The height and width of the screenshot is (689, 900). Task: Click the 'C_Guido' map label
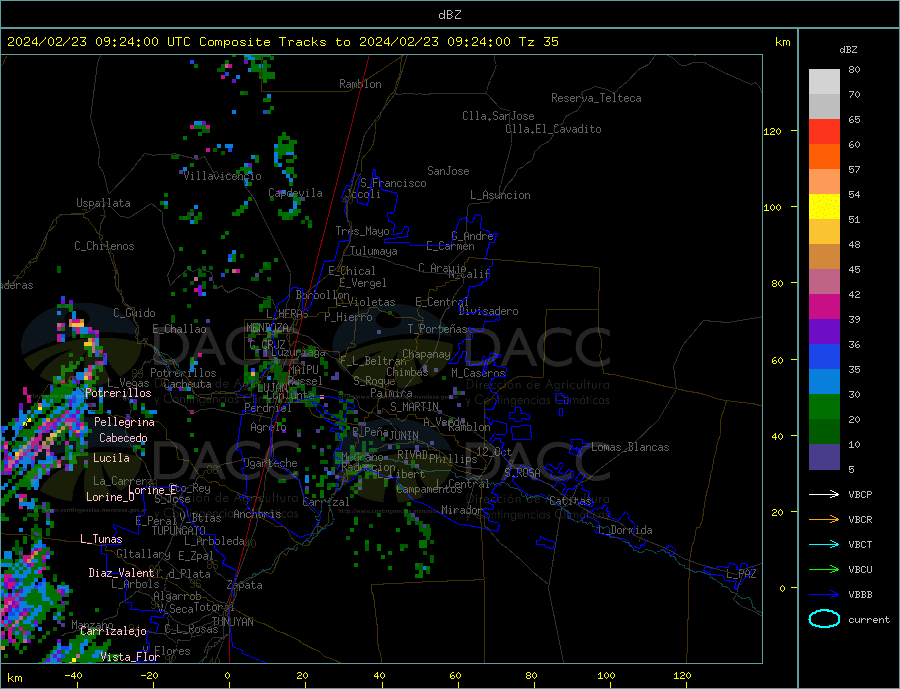[134, 313]
